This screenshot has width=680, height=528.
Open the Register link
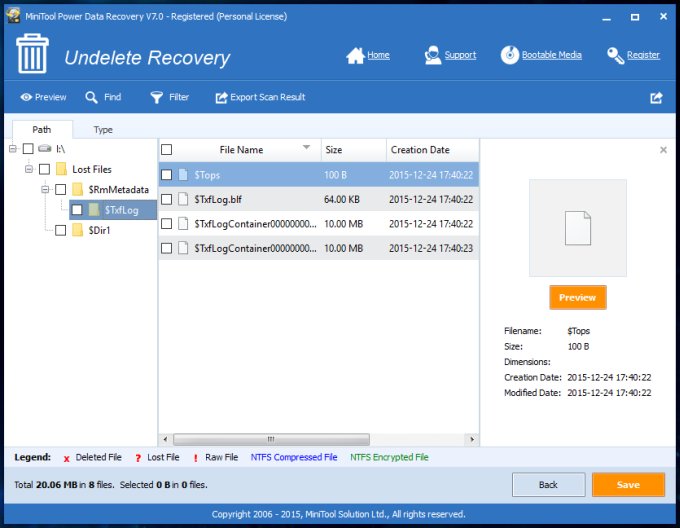coord(643,55)
